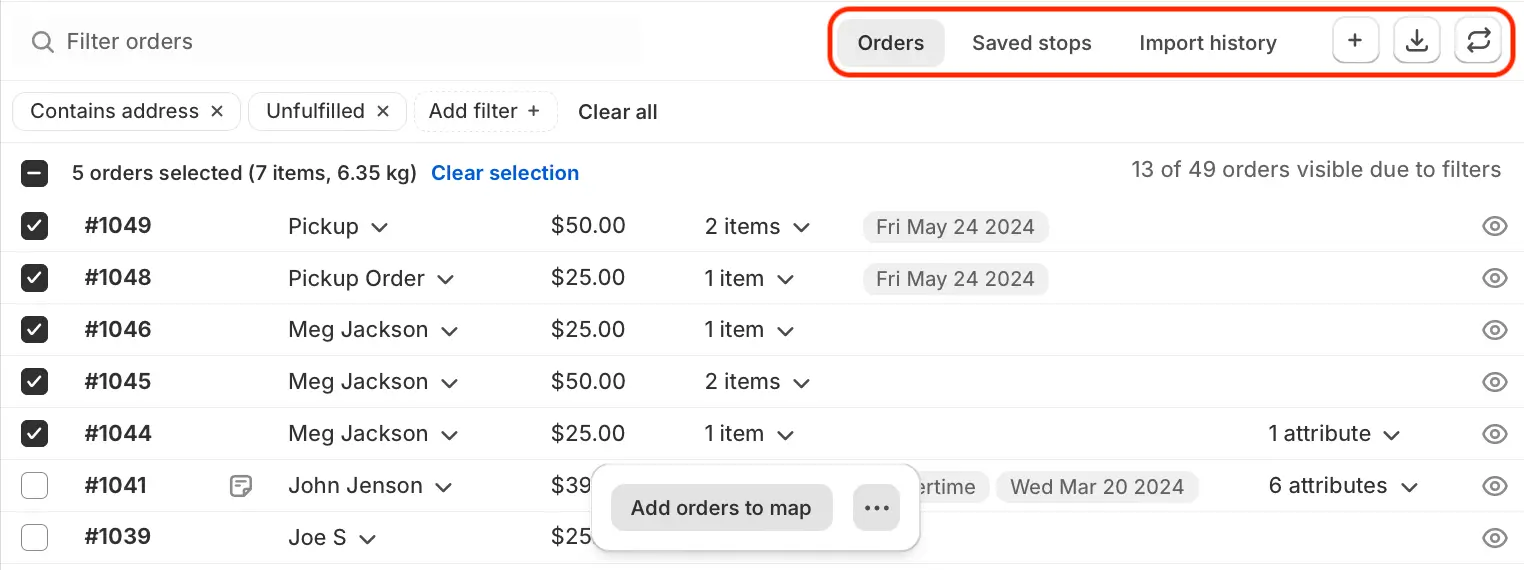Switch to the Saved stops tab
The height and width of the screenshot is (570, 1524).
[x=1032, y=43]
